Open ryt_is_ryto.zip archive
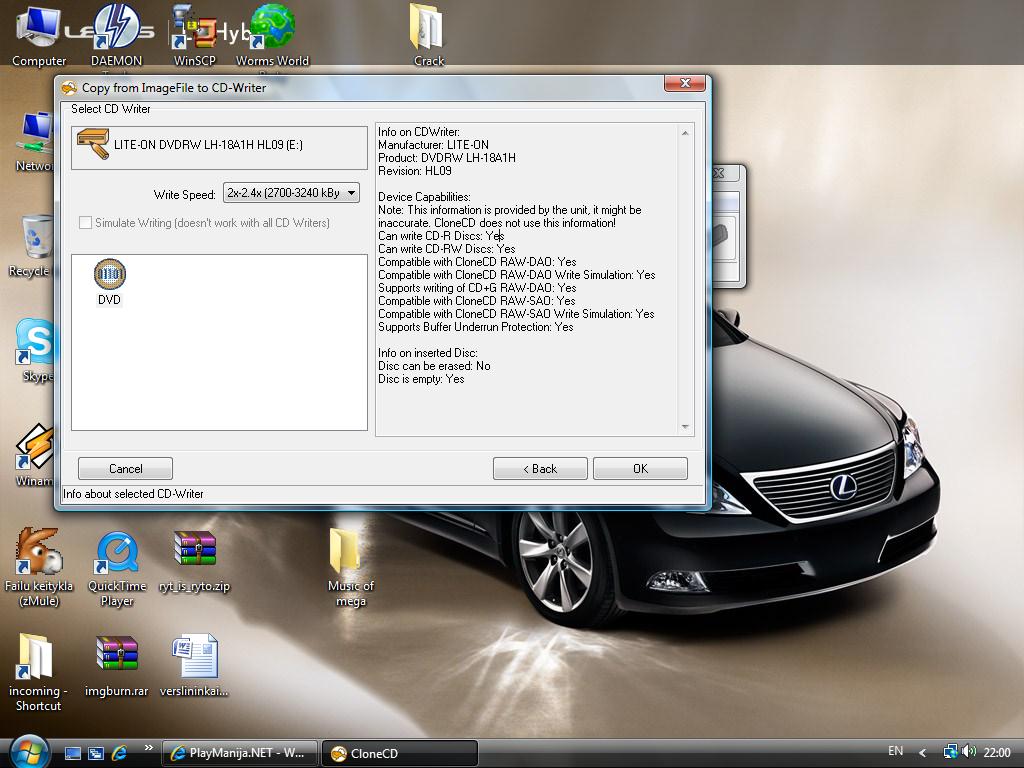The height and width of the screenshot is (768, 1024). pyautogui.click(x=195, y=560)
